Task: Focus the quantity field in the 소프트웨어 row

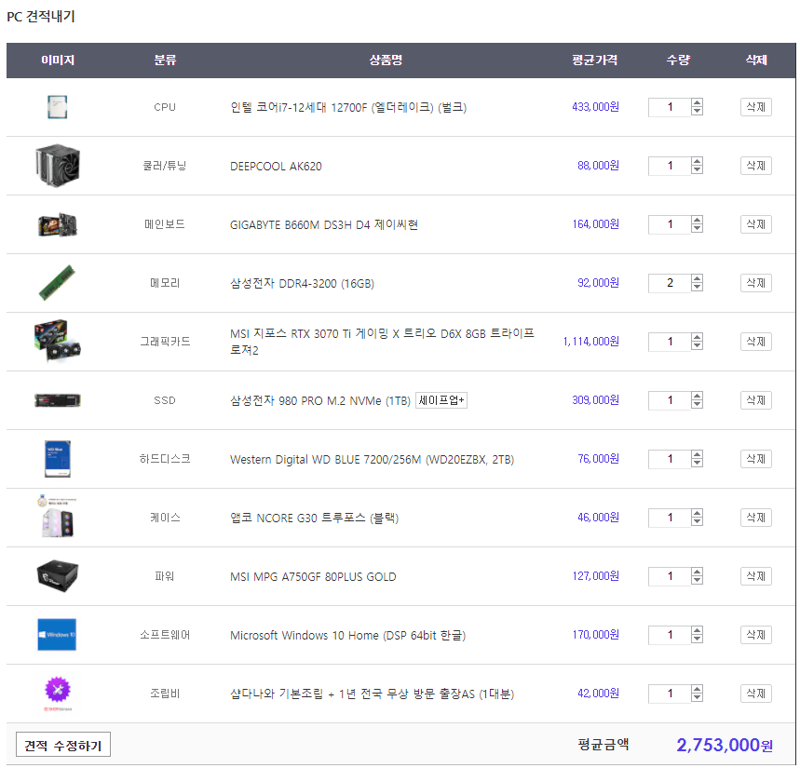Action: pyautogui.click(x=669, y=635)
